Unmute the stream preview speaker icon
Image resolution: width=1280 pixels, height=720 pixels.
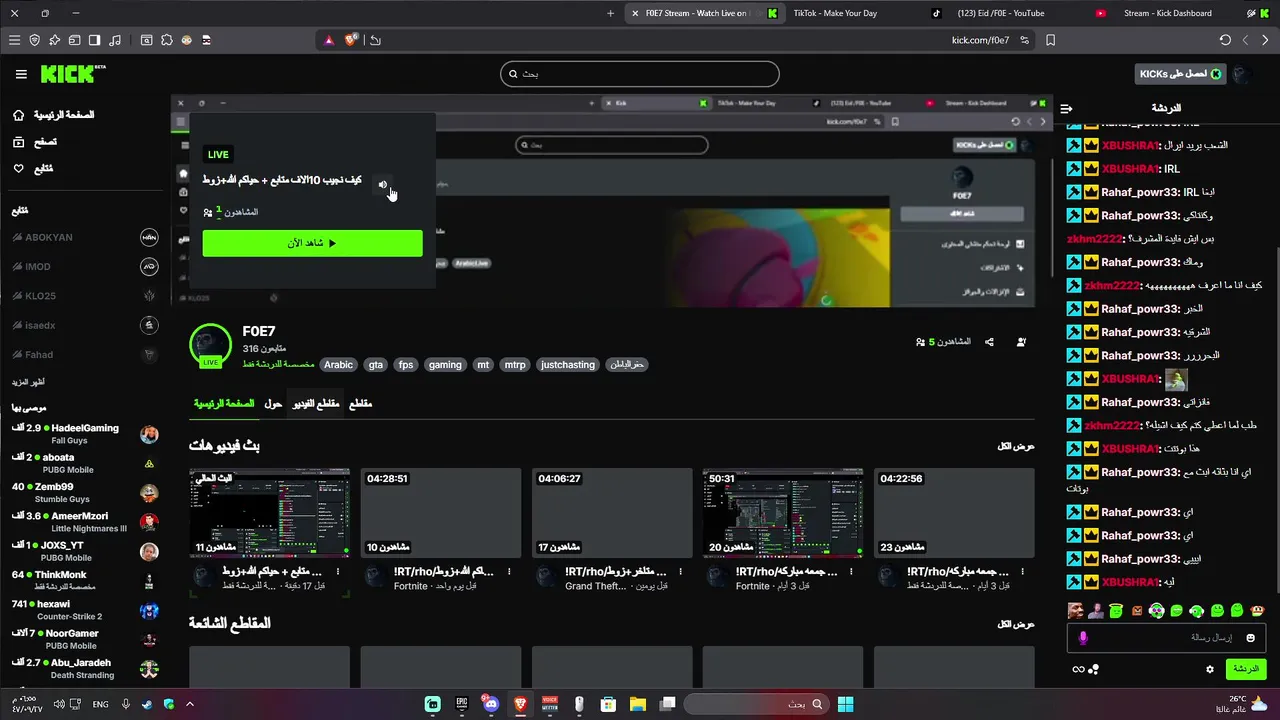pos(382,185)
